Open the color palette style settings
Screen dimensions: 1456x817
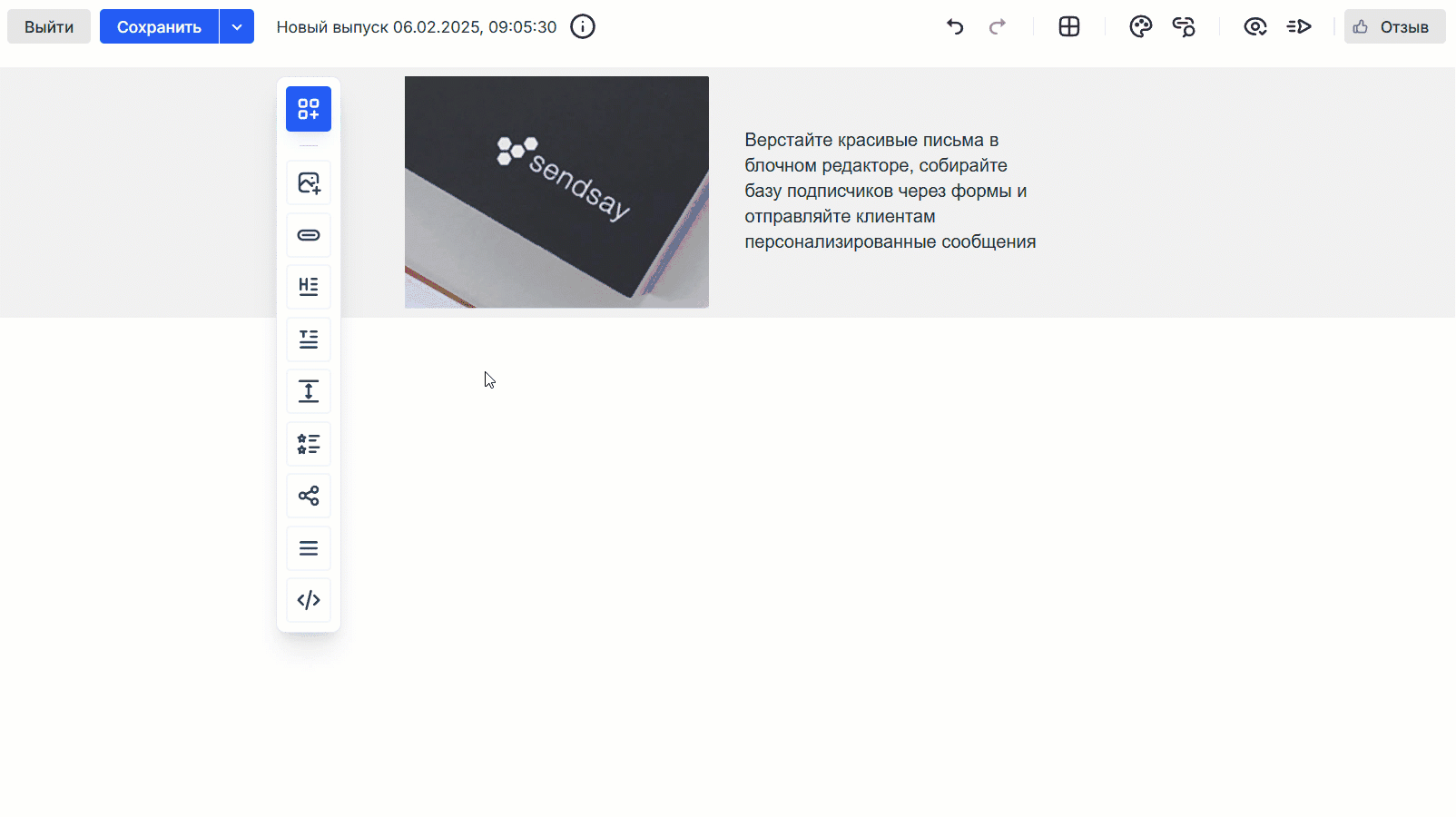pos(1140,27)
